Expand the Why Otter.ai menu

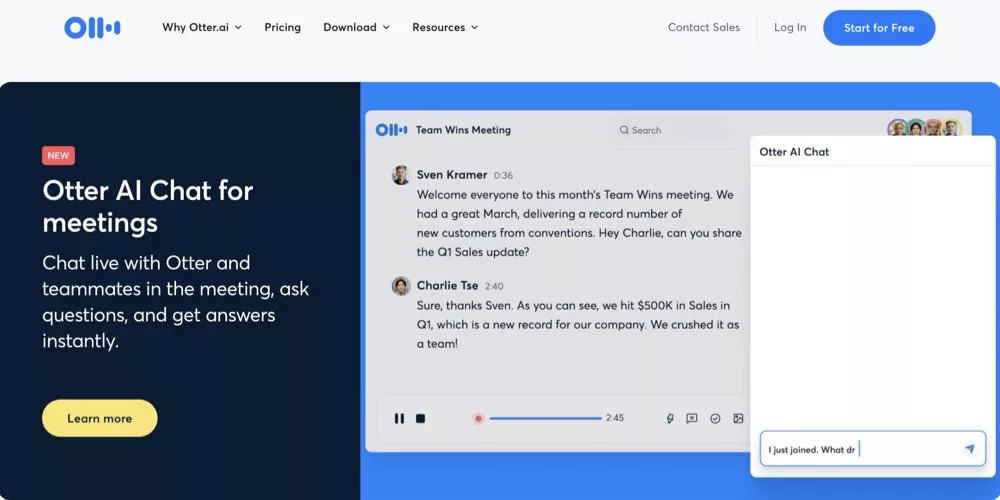pyautogui.click(x=202, y=27)
